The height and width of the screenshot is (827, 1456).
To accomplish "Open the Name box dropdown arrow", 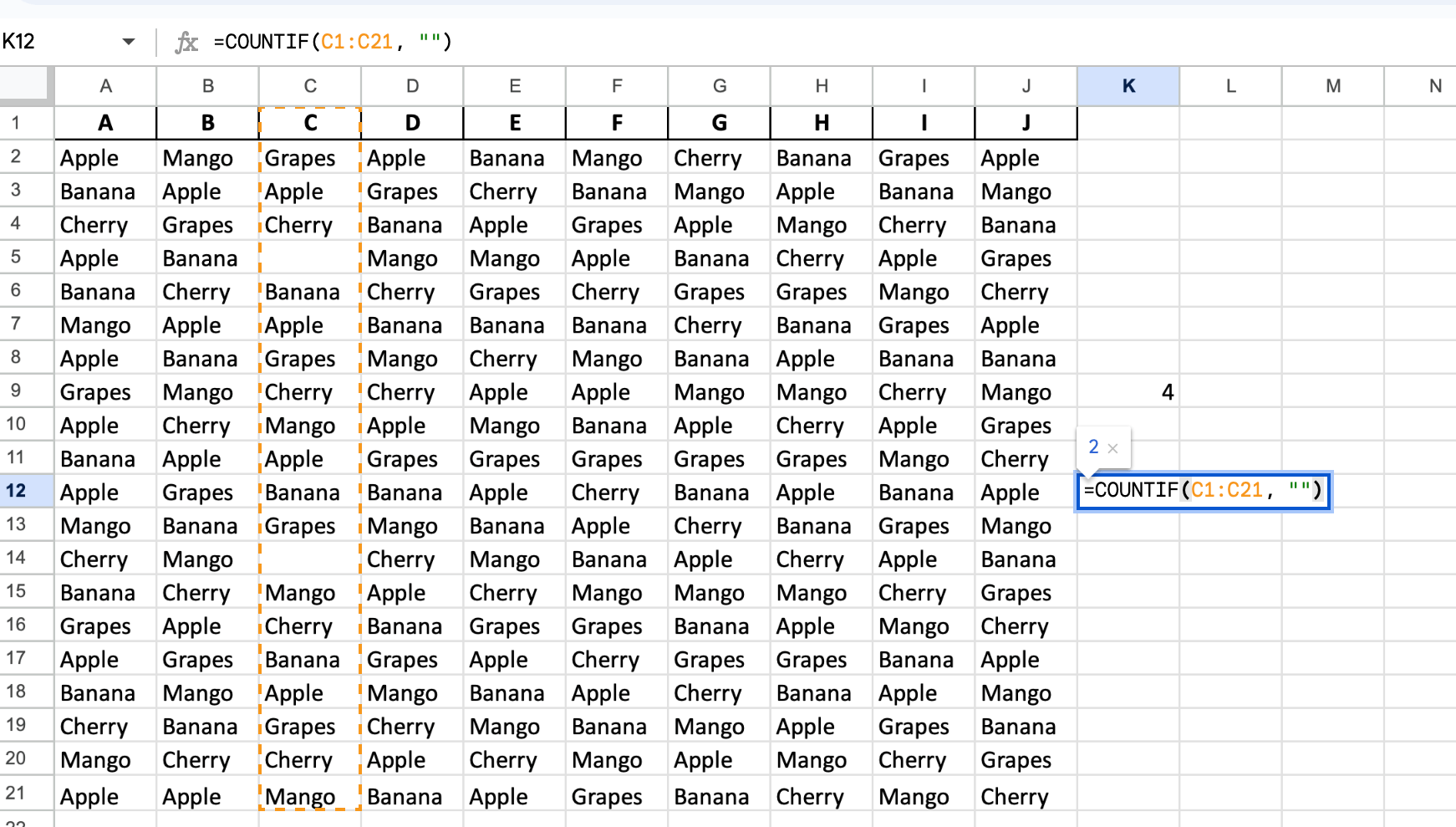I will tap(128, 42).
